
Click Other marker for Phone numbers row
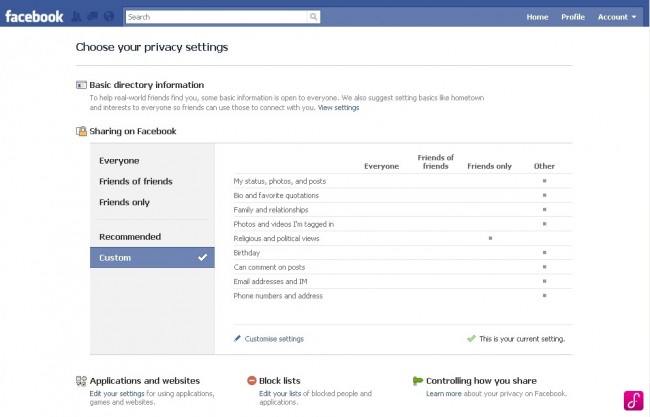pos(544,296)
